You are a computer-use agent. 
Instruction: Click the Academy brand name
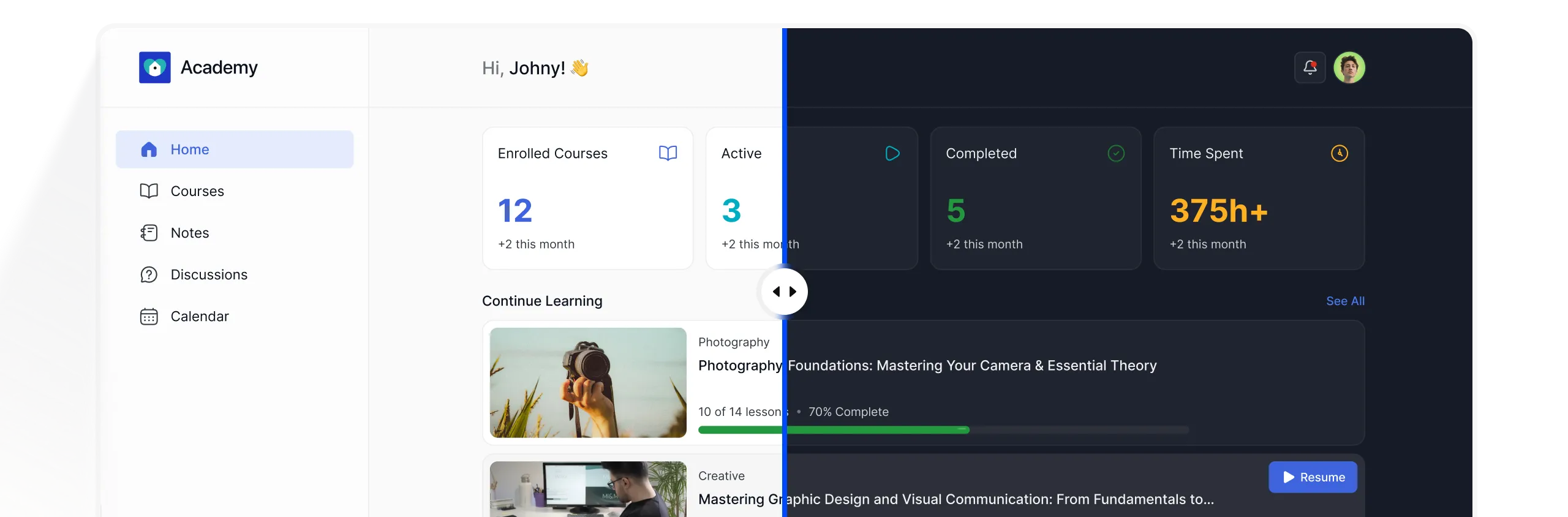click(x=219, y=67)
